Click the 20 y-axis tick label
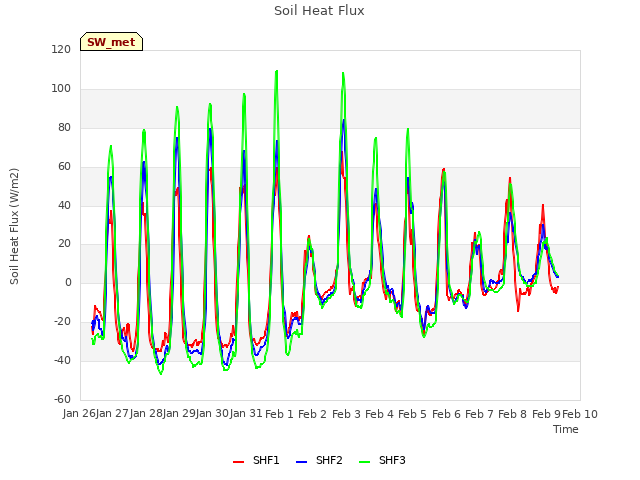This screenshot has width=640, height=480. pos(64,244)
